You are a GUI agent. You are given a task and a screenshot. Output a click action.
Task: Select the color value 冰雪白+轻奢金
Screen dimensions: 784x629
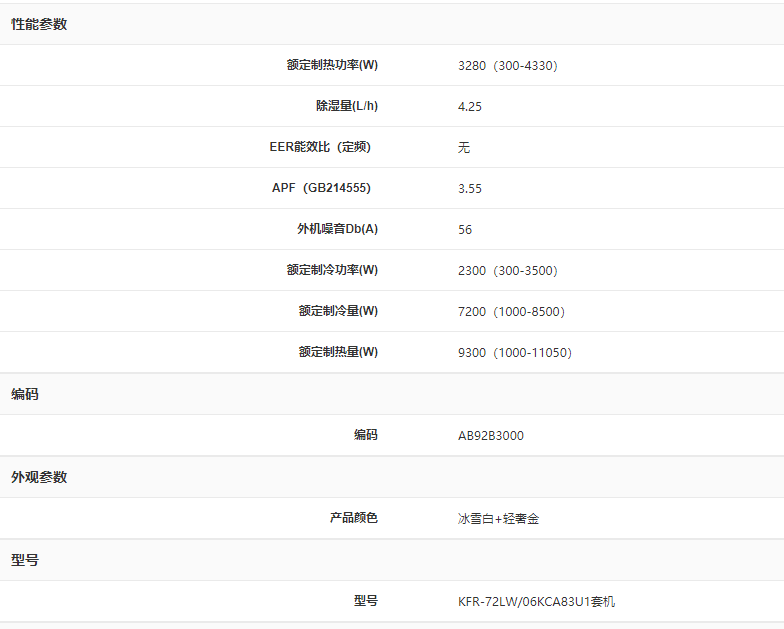499,519
